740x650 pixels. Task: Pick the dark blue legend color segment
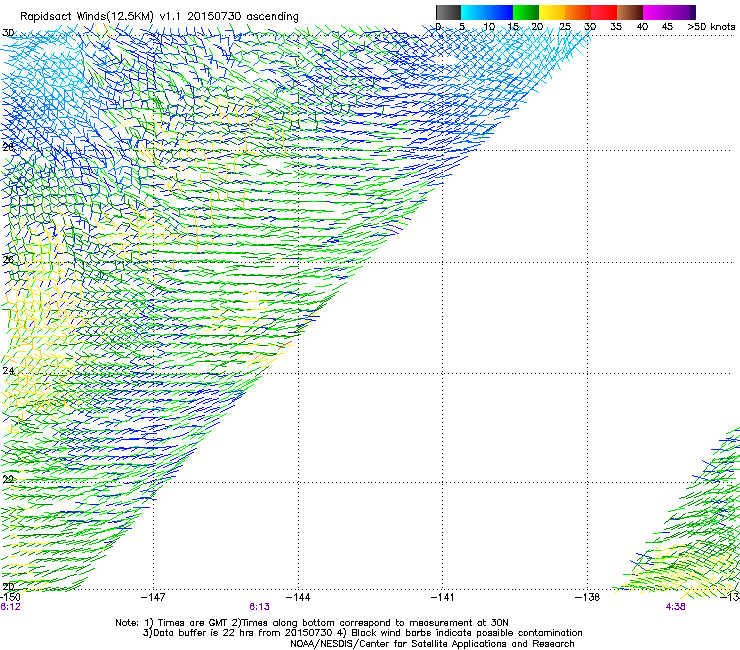tap(500, 12)
